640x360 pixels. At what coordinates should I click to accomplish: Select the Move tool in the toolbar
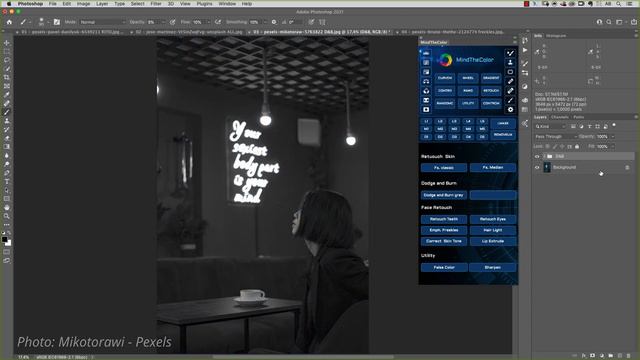(7, 43)
